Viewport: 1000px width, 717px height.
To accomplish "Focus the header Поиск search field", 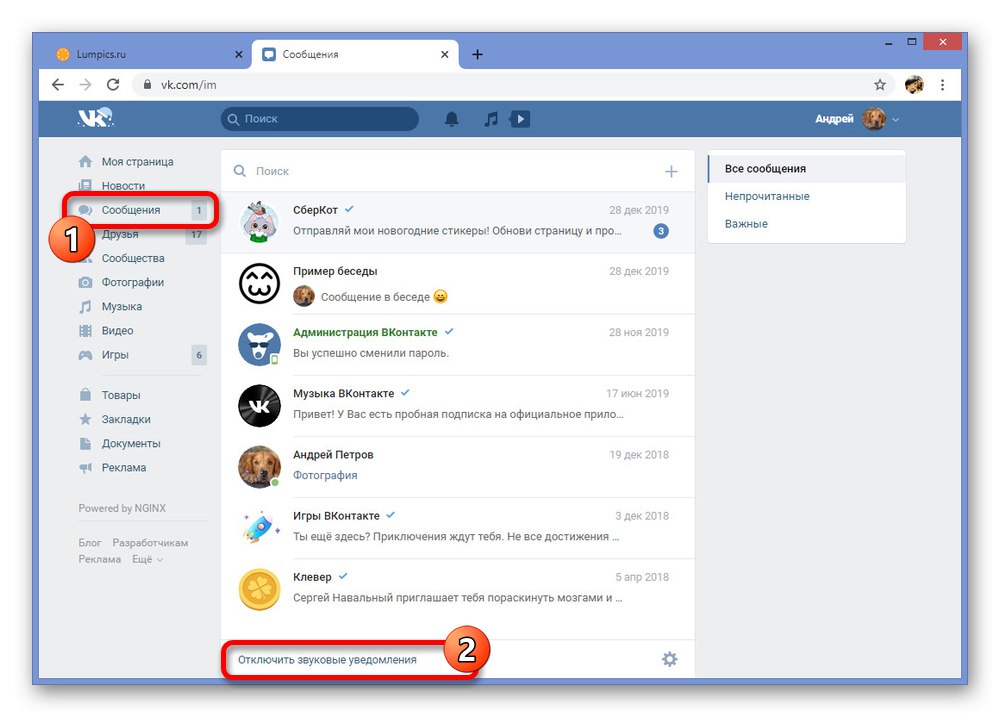I will (x=320, y=119).
